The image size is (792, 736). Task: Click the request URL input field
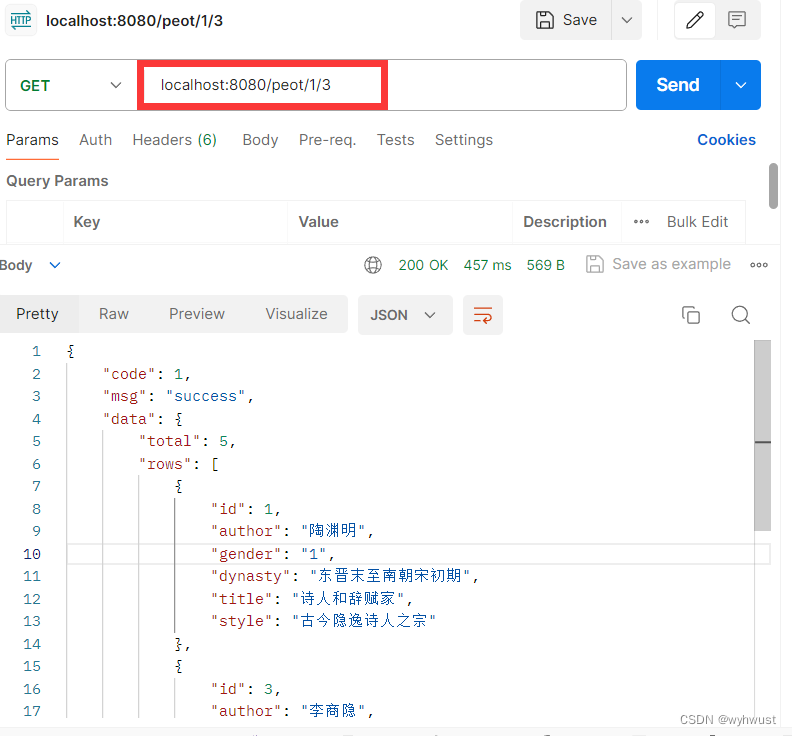pos(381,85)
